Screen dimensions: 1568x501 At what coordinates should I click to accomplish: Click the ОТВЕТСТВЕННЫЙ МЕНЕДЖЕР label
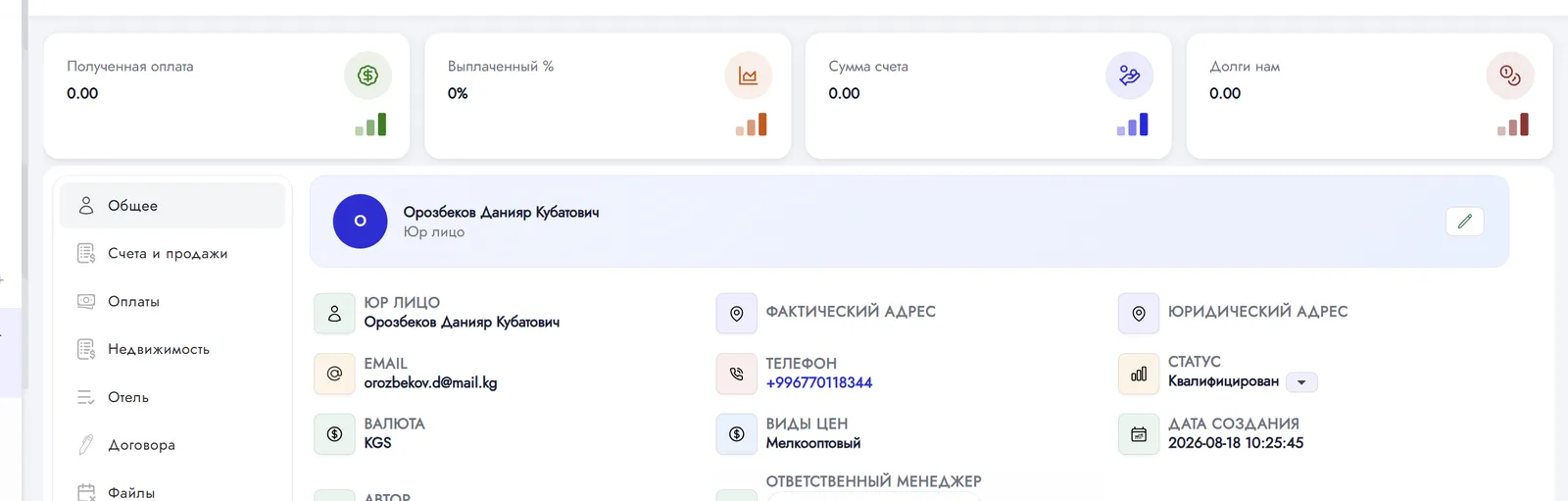(873, 481)
